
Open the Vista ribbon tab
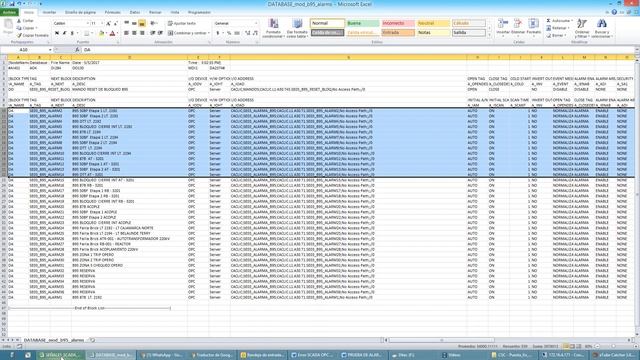tap(175, 13)
